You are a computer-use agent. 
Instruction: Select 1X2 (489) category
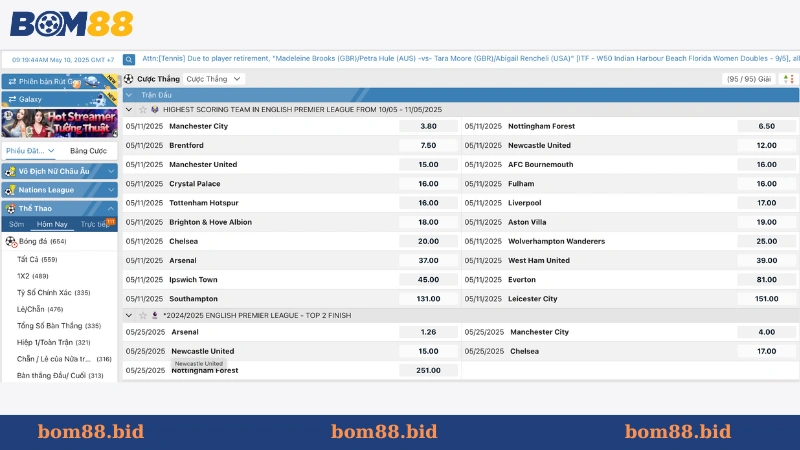click(33, 276)
